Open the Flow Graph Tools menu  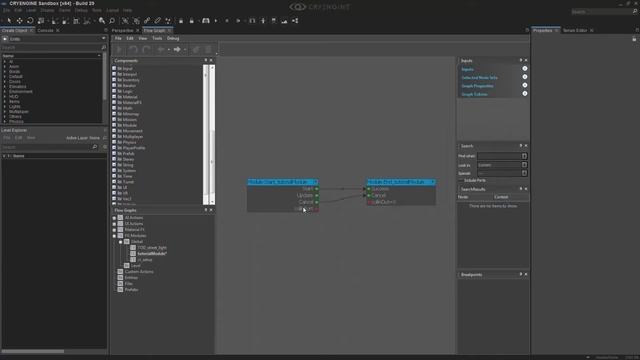click(x=157, y=38)
